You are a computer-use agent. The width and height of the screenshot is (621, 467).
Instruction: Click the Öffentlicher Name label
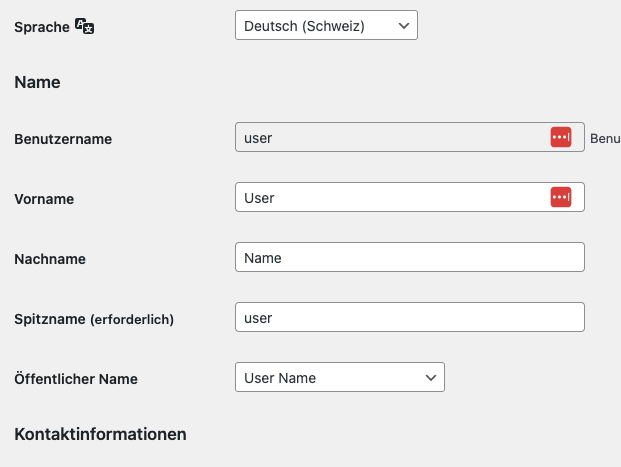coord(76,379)
